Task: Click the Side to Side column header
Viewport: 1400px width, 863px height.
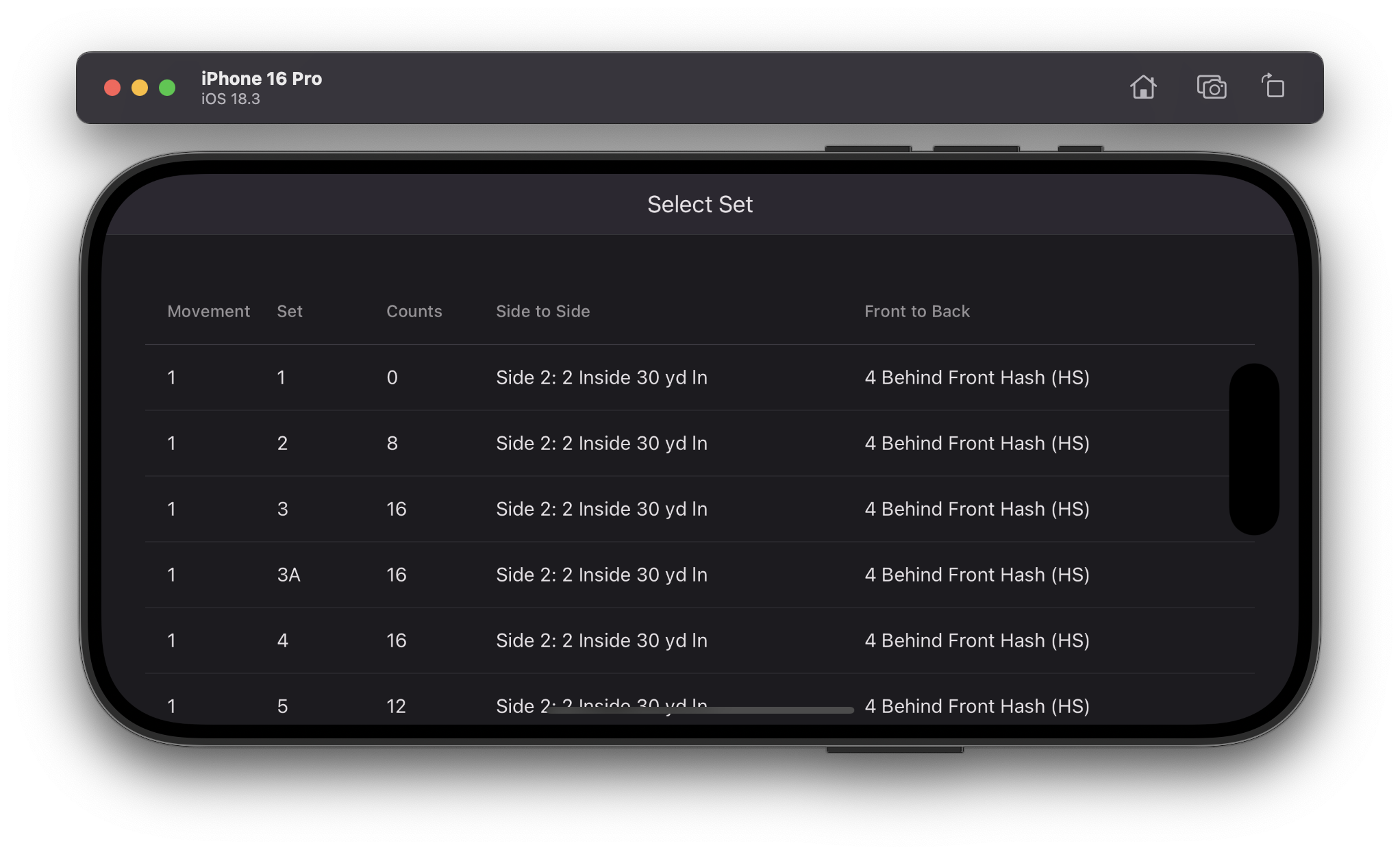Action: [542, 312]
